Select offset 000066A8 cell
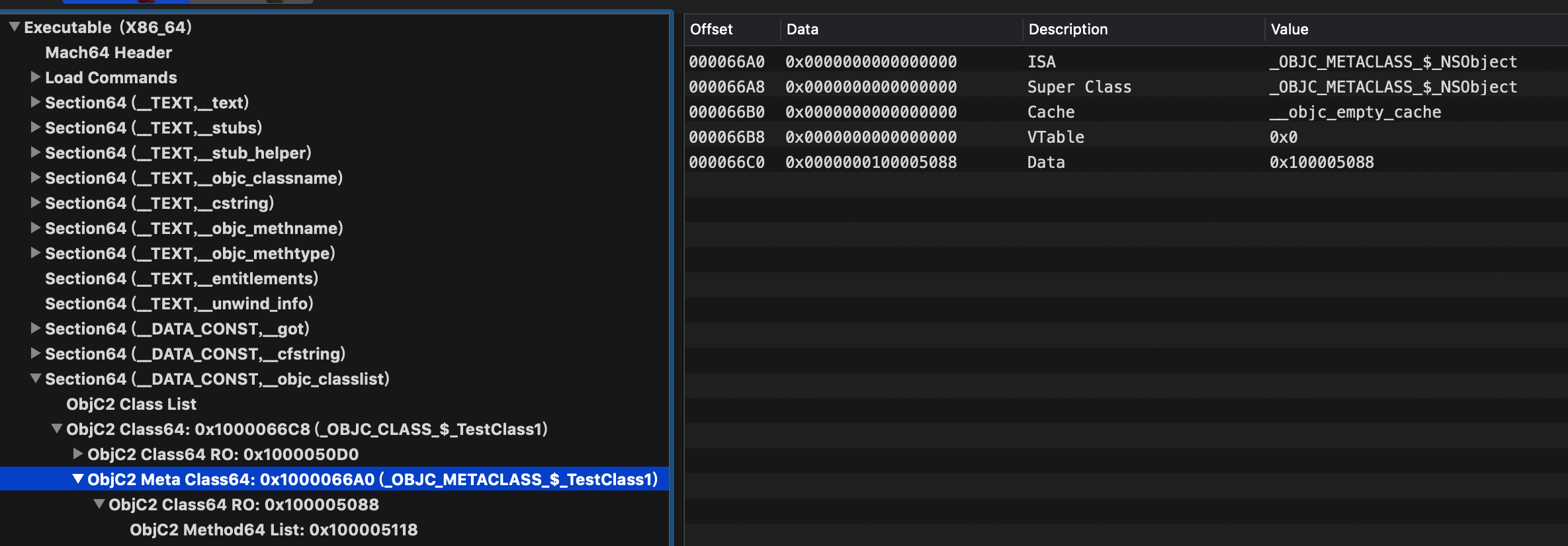 tap(726, 87)
